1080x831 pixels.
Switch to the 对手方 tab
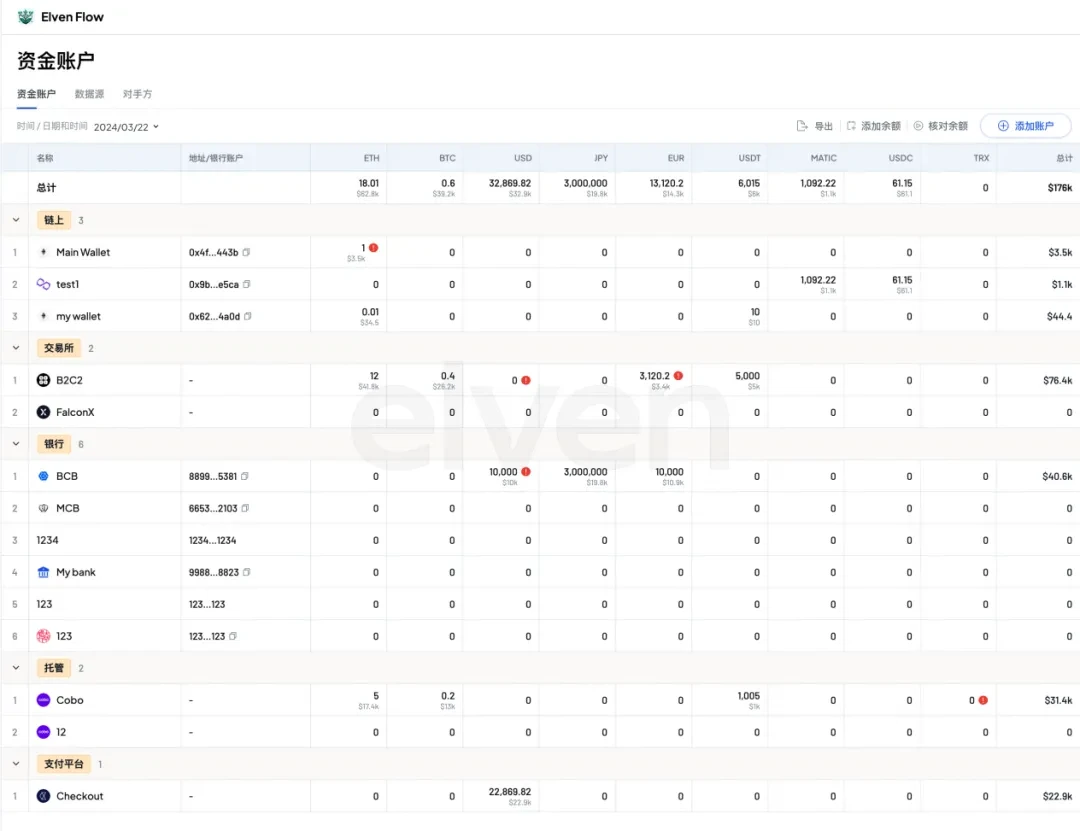point(137,94)
